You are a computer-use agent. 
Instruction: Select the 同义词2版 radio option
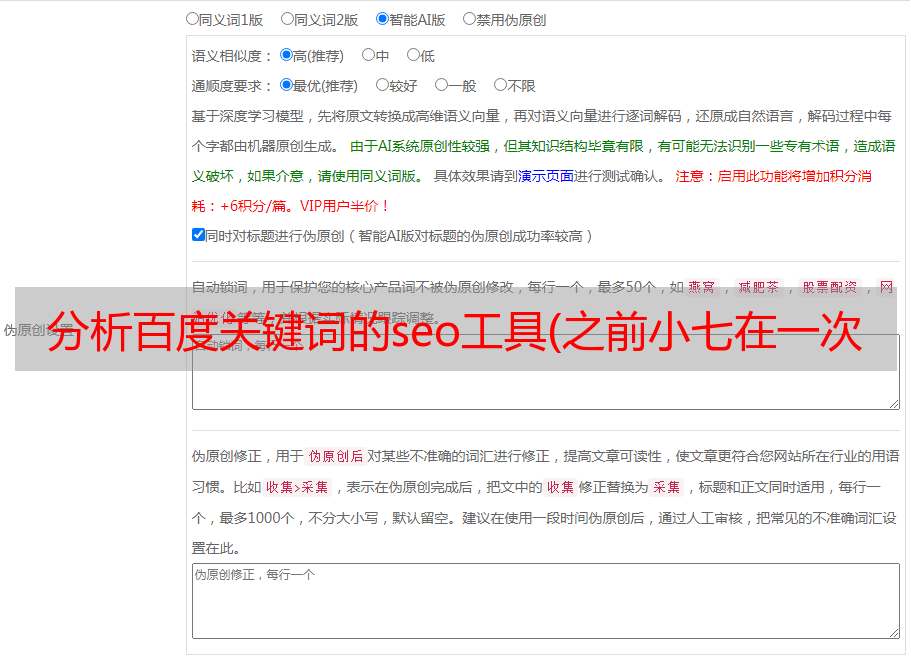pos(287,19)
